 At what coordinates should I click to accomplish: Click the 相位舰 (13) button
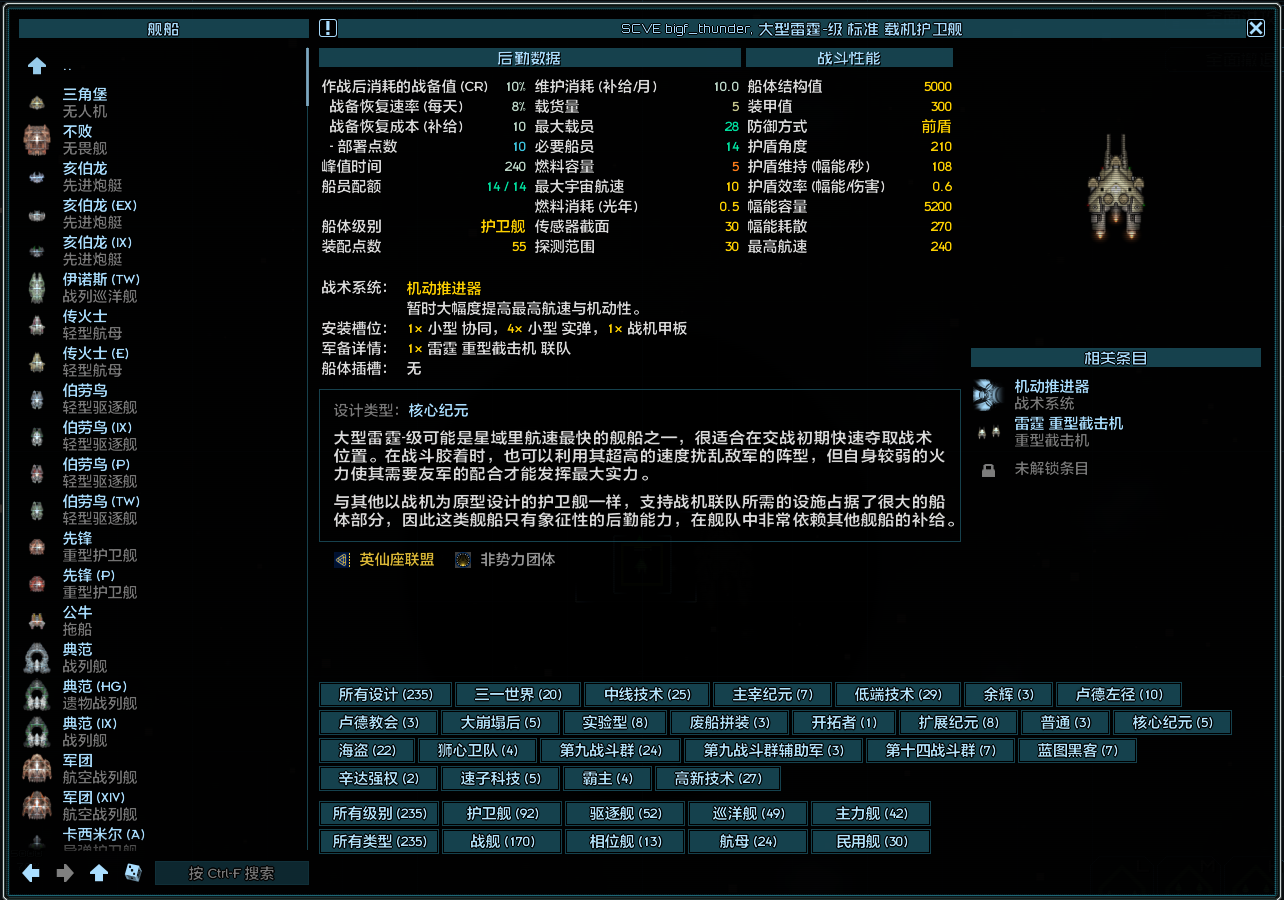pos(625,842)
